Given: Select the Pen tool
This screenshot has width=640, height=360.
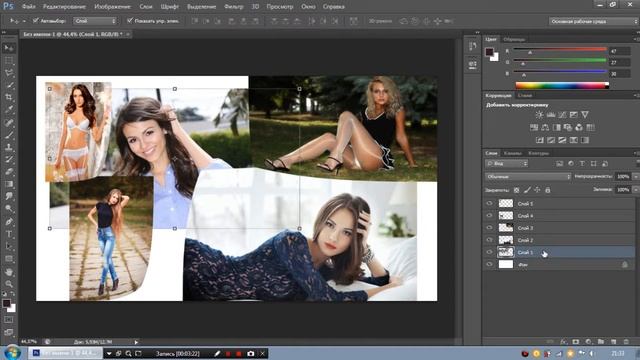Looking at the screenshot, I should point(9,222).
